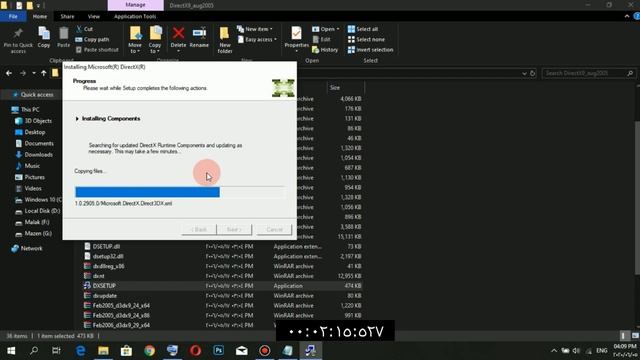Click Invert selection in ribbon

pos(370,50)
